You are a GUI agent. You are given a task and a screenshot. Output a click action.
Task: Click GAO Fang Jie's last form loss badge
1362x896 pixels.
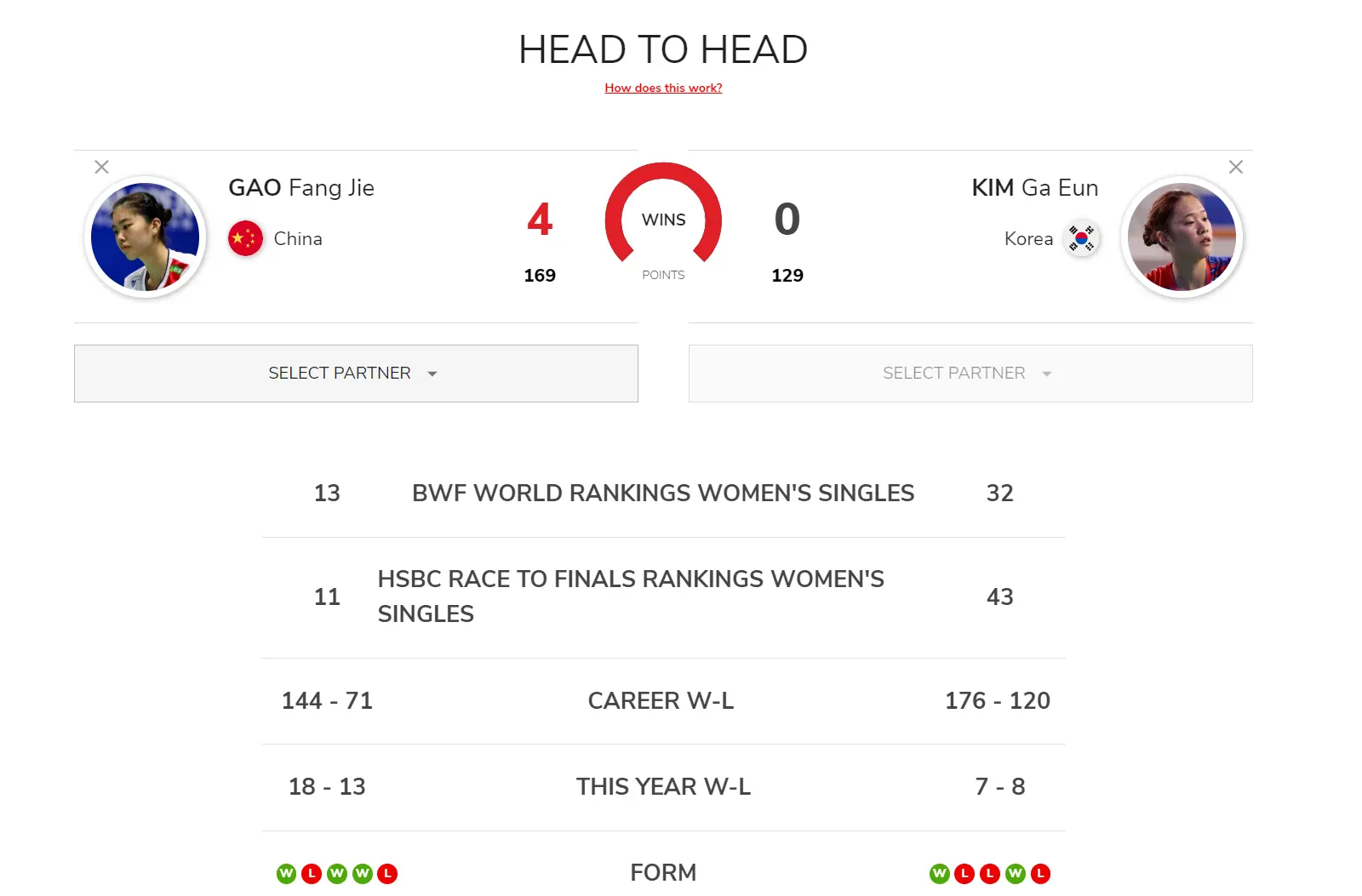[387, 874]
